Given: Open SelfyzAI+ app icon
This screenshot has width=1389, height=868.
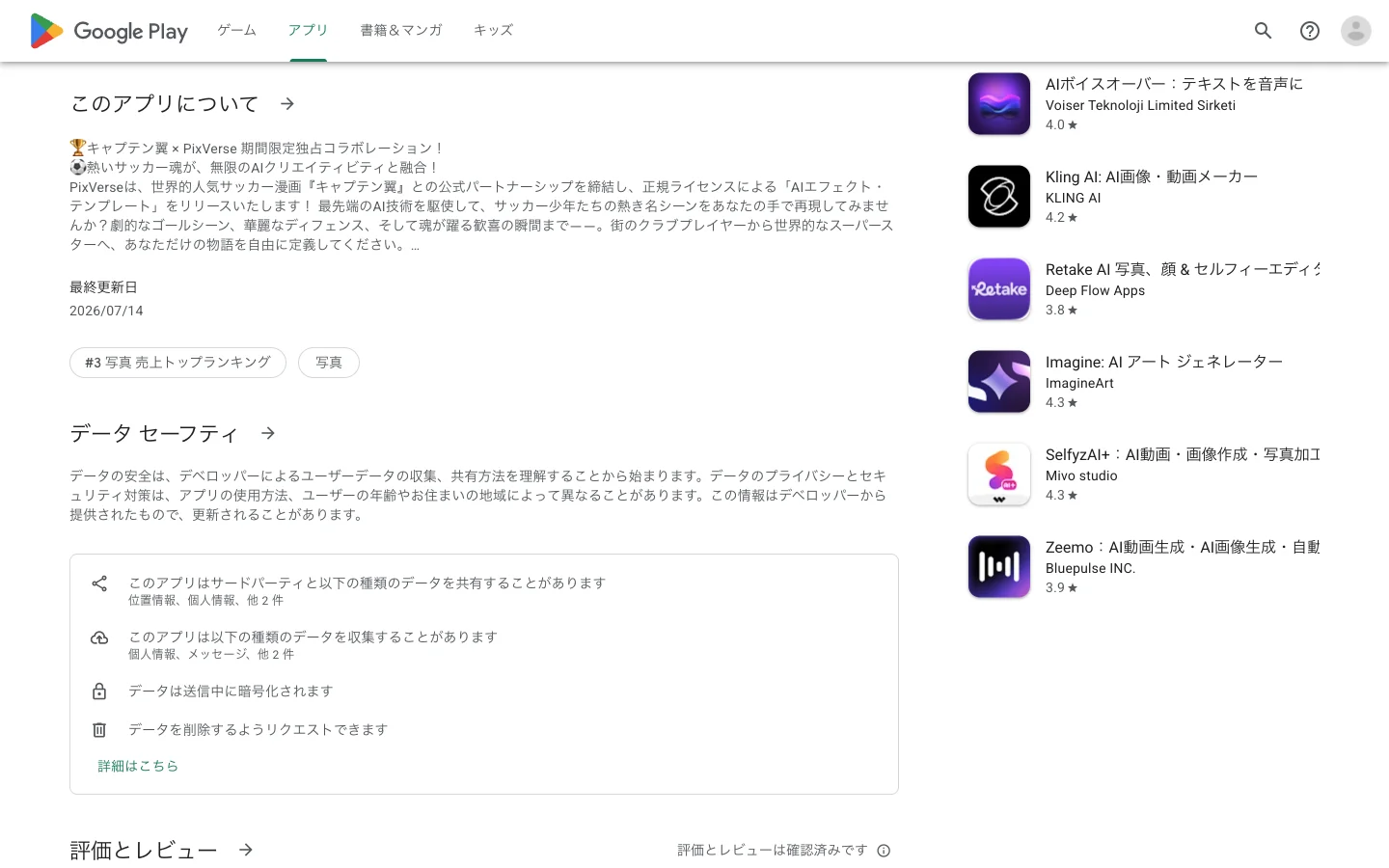Looking at the screenshot, I should click(999, 474).
